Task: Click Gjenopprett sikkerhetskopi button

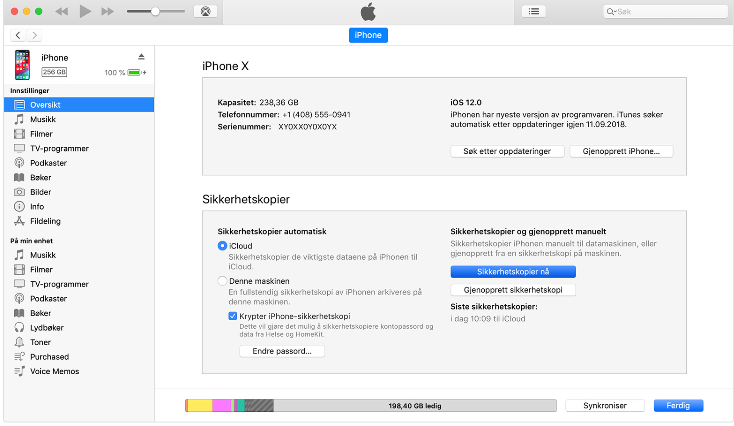Action: tap(513, 290)
